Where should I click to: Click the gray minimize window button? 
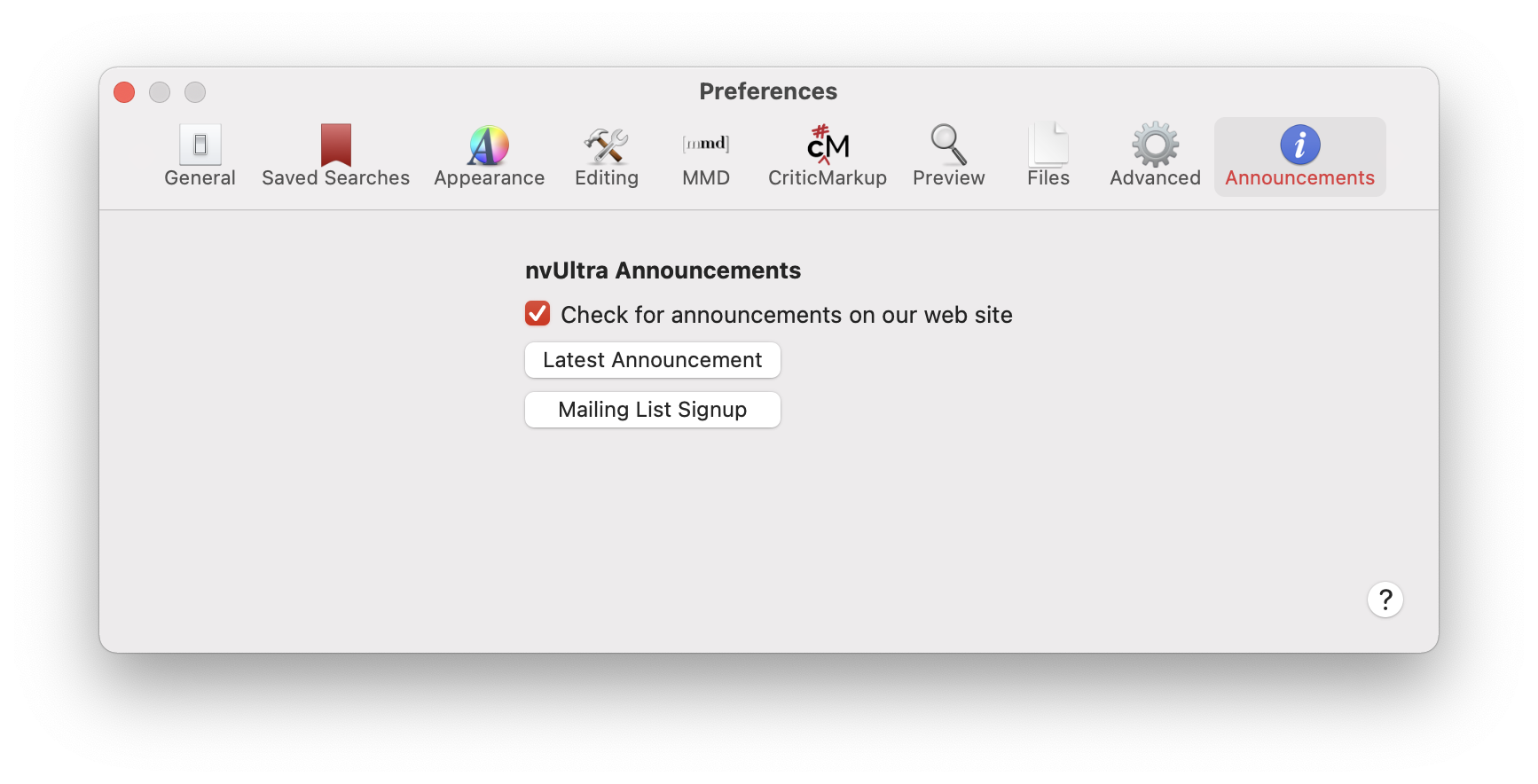point(160,92)
